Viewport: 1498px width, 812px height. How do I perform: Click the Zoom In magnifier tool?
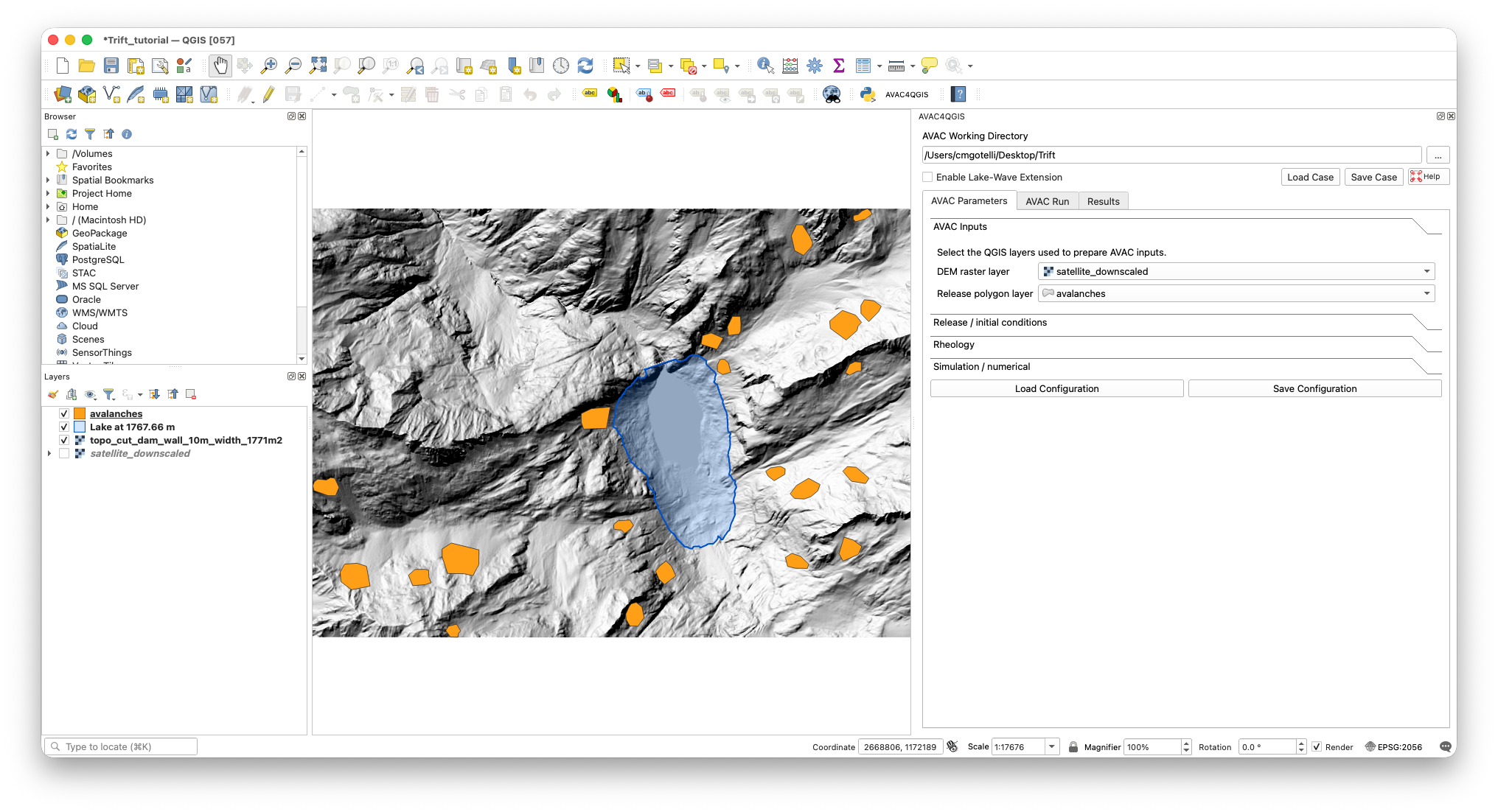pyautogui.click(x=269, y=66)
